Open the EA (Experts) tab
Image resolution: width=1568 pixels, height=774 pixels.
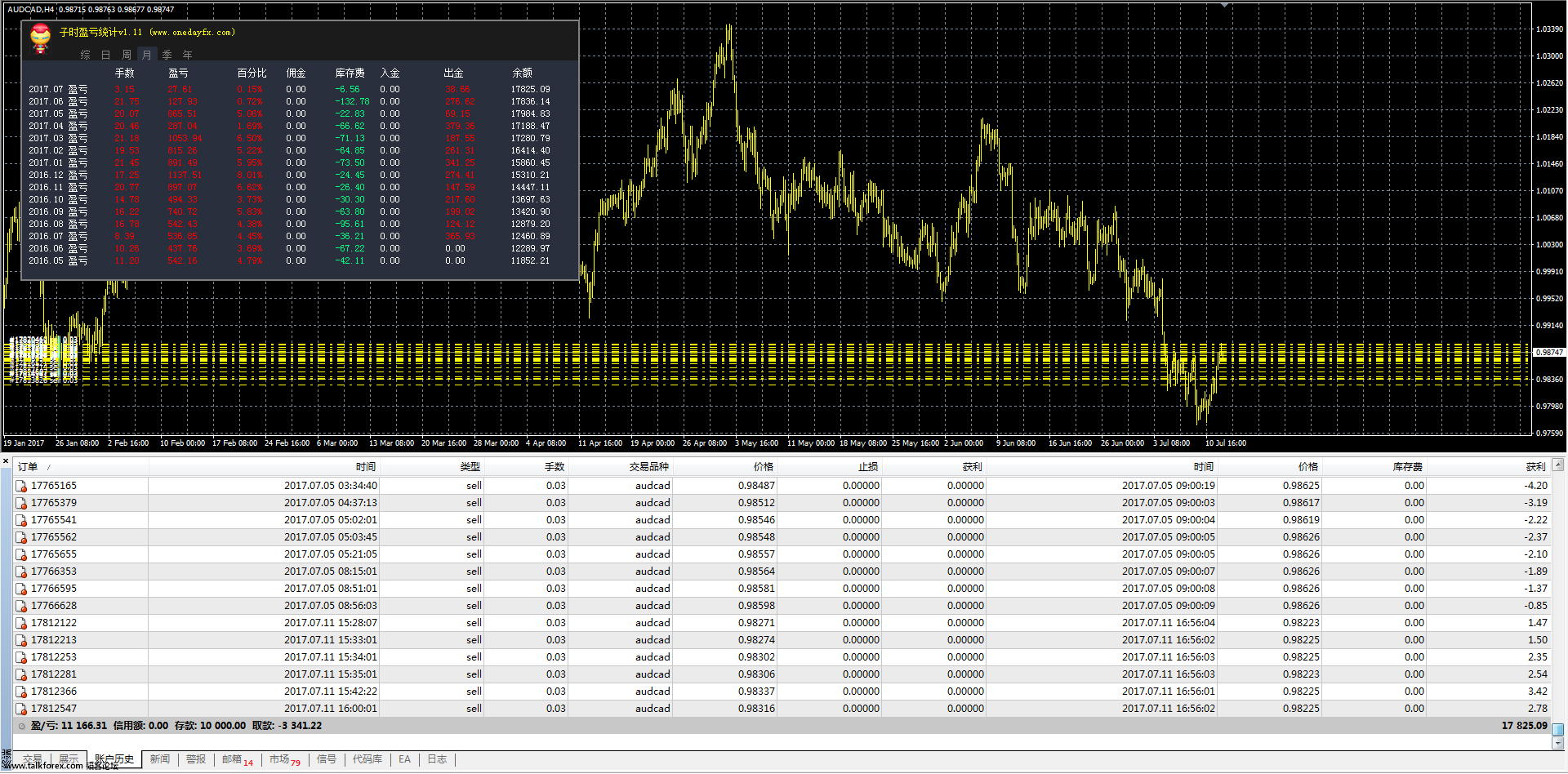404,759
